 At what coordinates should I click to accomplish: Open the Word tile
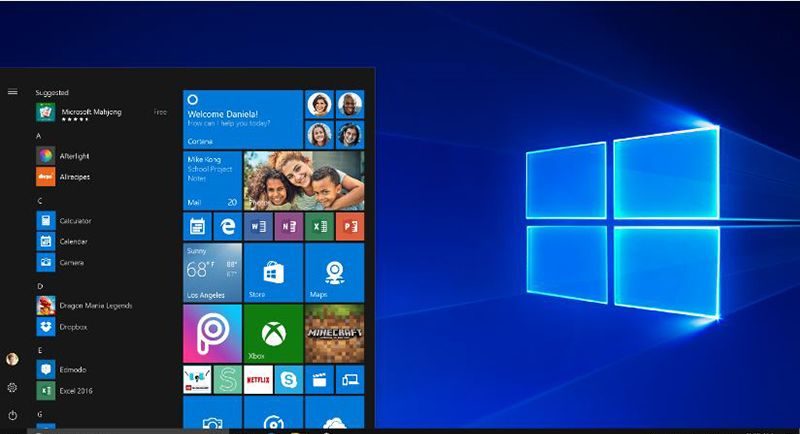pyautogui.click(x=258, y=225)
